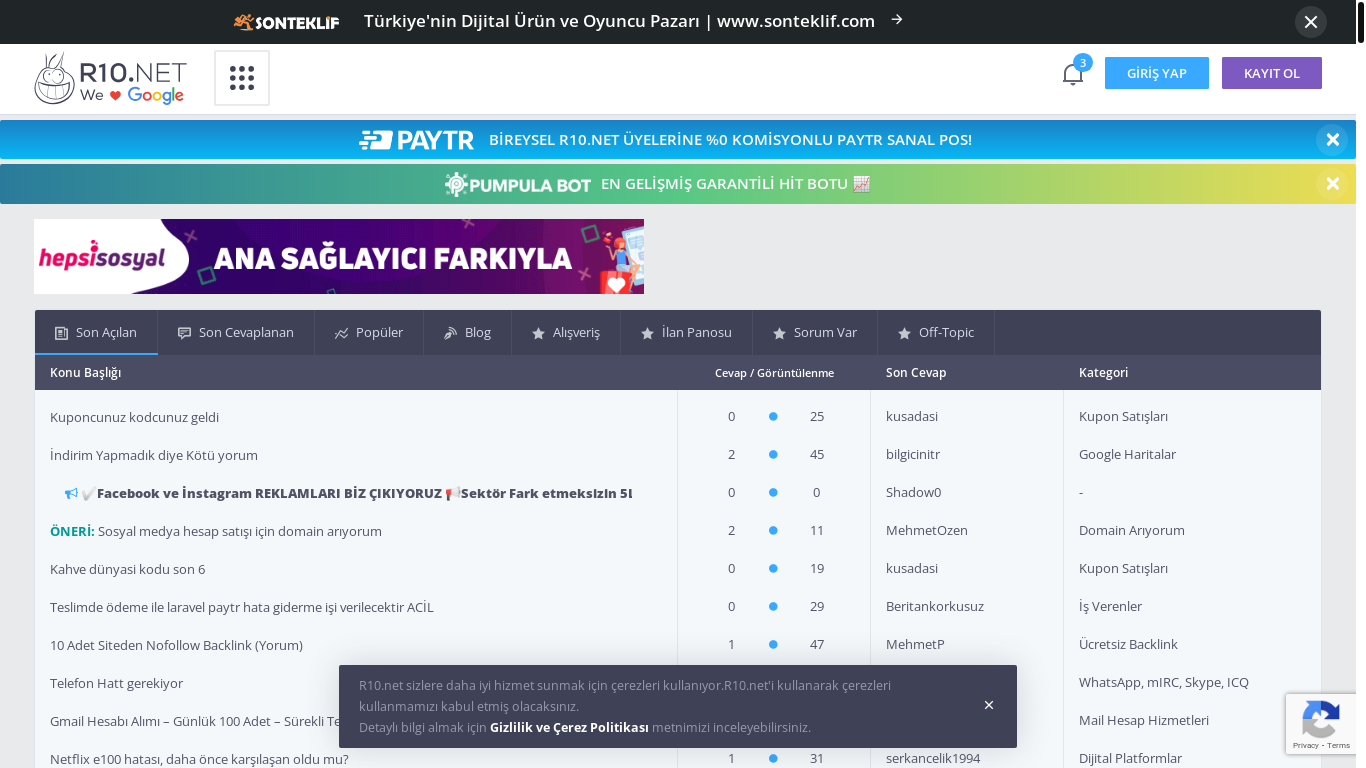Select the Alışveriş tab

point(566,332)
